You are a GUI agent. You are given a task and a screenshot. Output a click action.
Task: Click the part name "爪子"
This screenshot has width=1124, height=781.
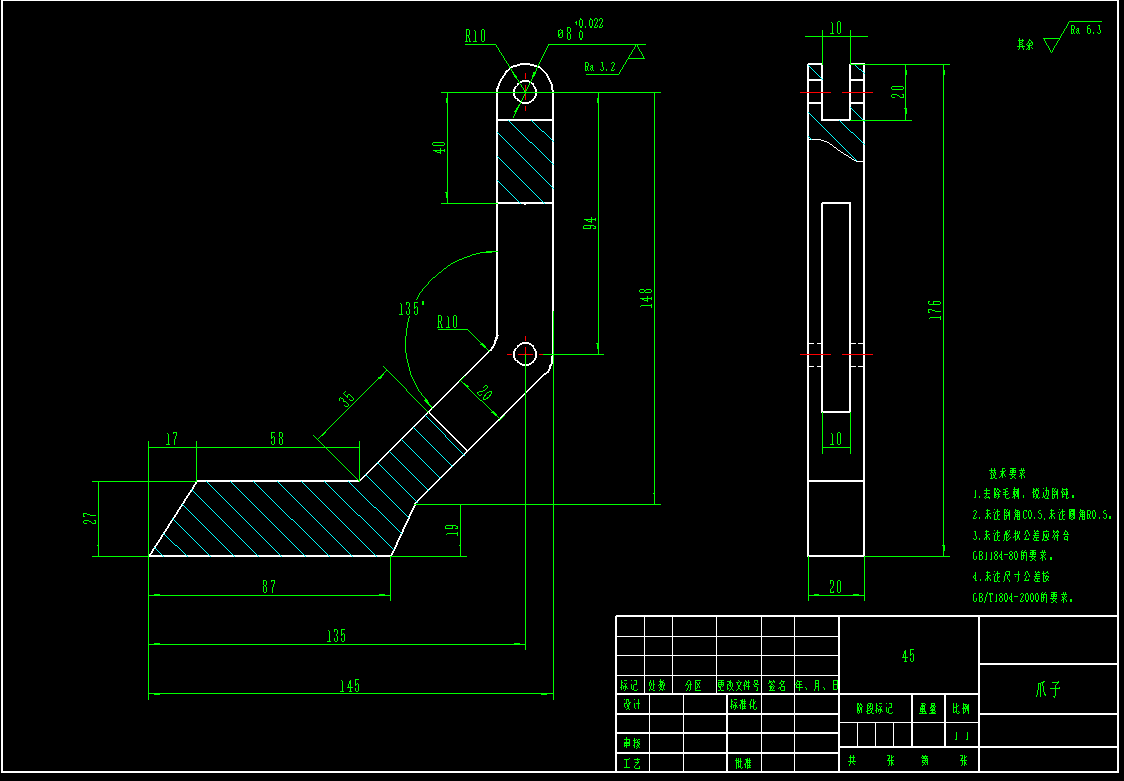(x=1048, y=689)
